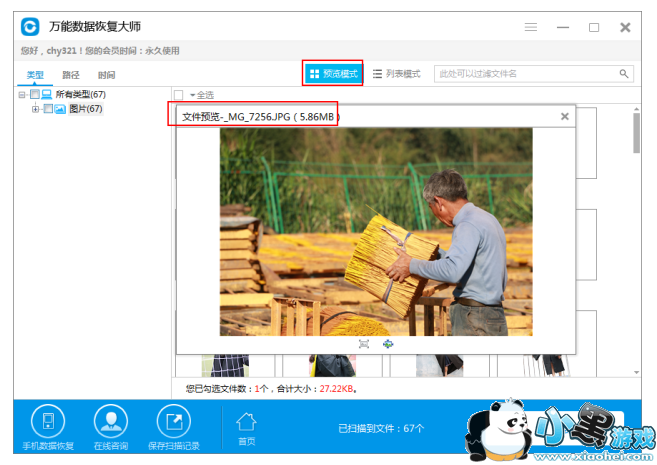Viewport: 657px width, 465px height.
Task: Open the 全选 dropdown arrow
Action: [x=193, y=95]
